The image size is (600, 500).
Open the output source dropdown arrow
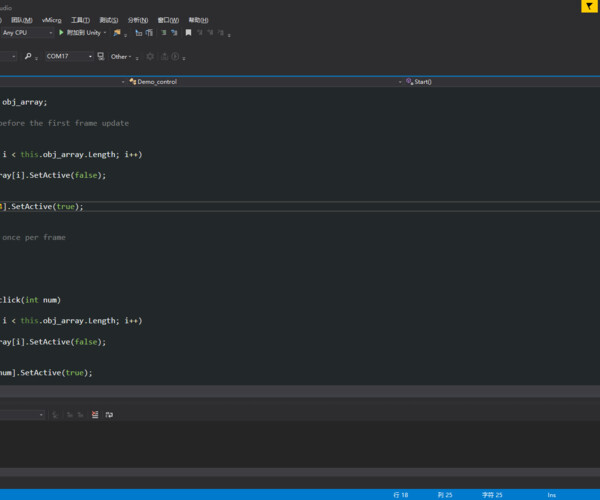(41, 415)
